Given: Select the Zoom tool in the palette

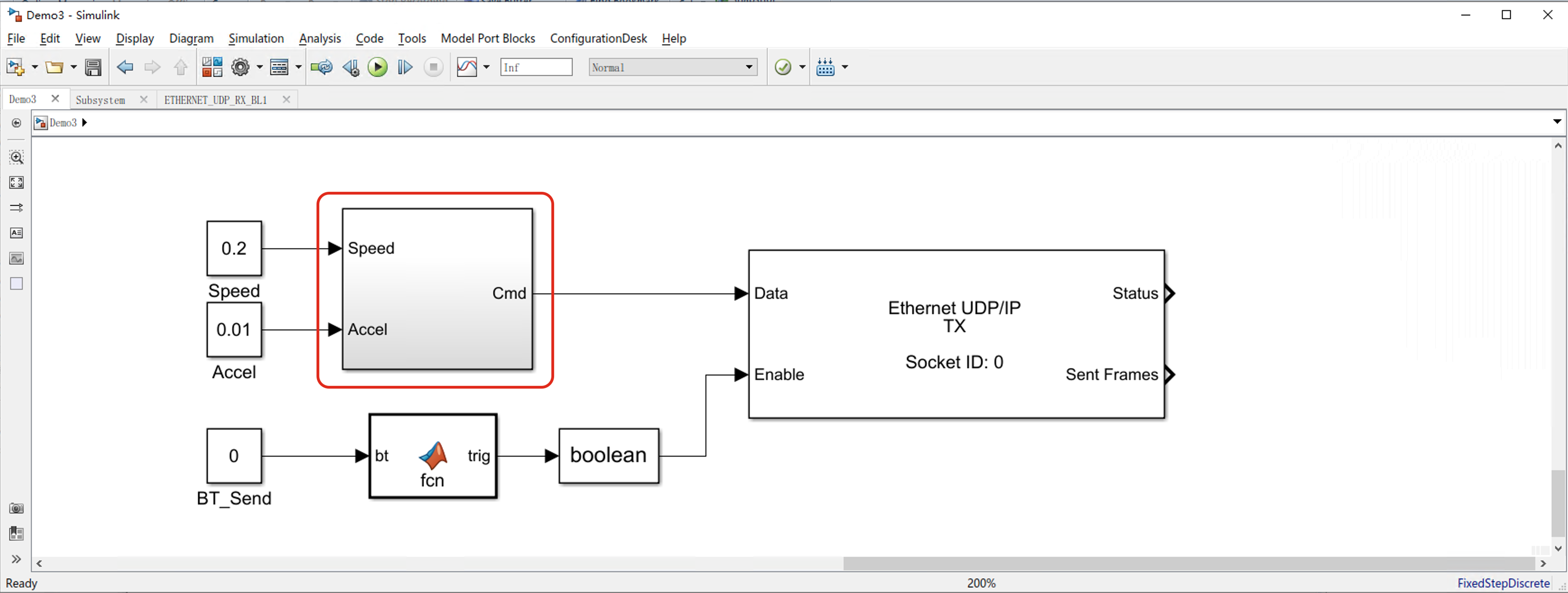Looking at the screenshot, I should click(16, 158).
